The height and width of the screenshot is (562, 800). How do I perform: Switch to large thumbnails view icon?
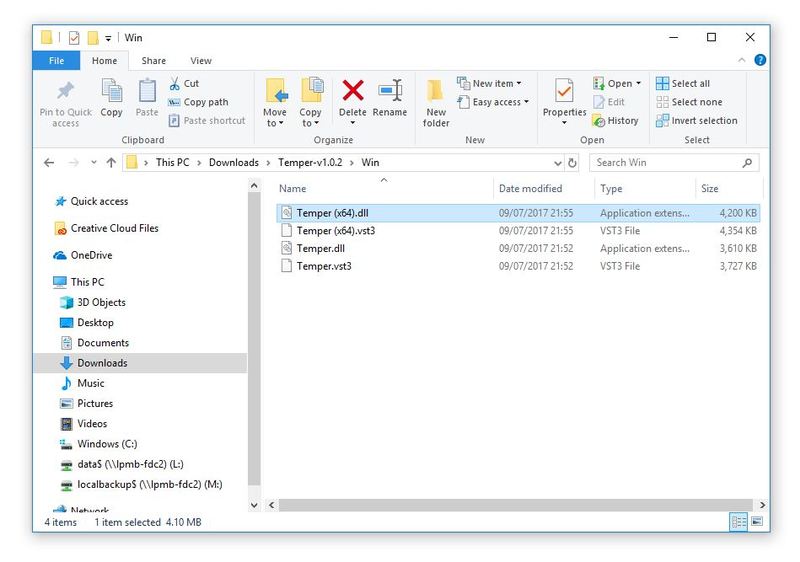pyautogui.click(x=757, y=522)
